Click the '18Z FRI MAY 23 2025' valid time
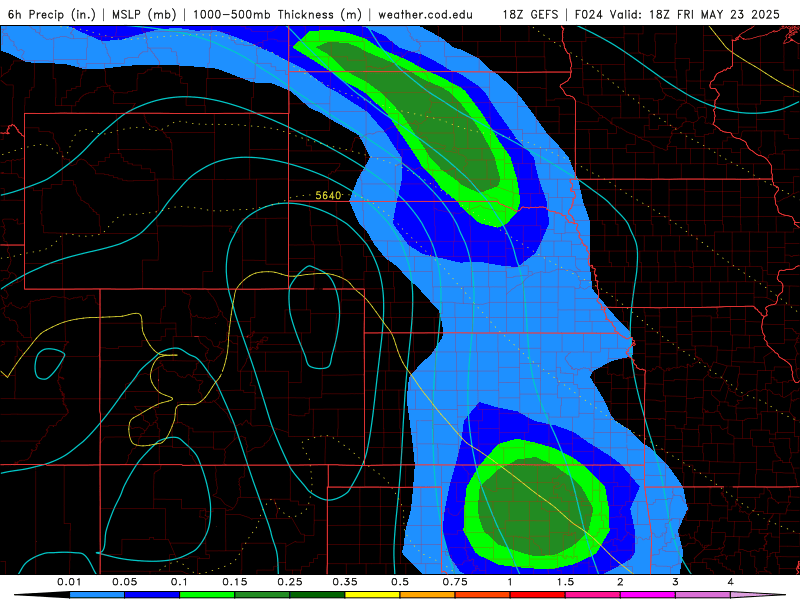The image size is (800, 600). [x=714, y=14]
